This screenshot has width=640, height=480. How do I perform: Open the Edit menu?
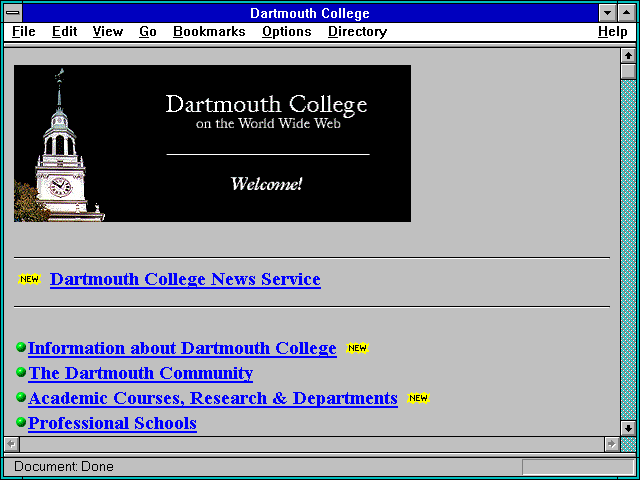64,32
